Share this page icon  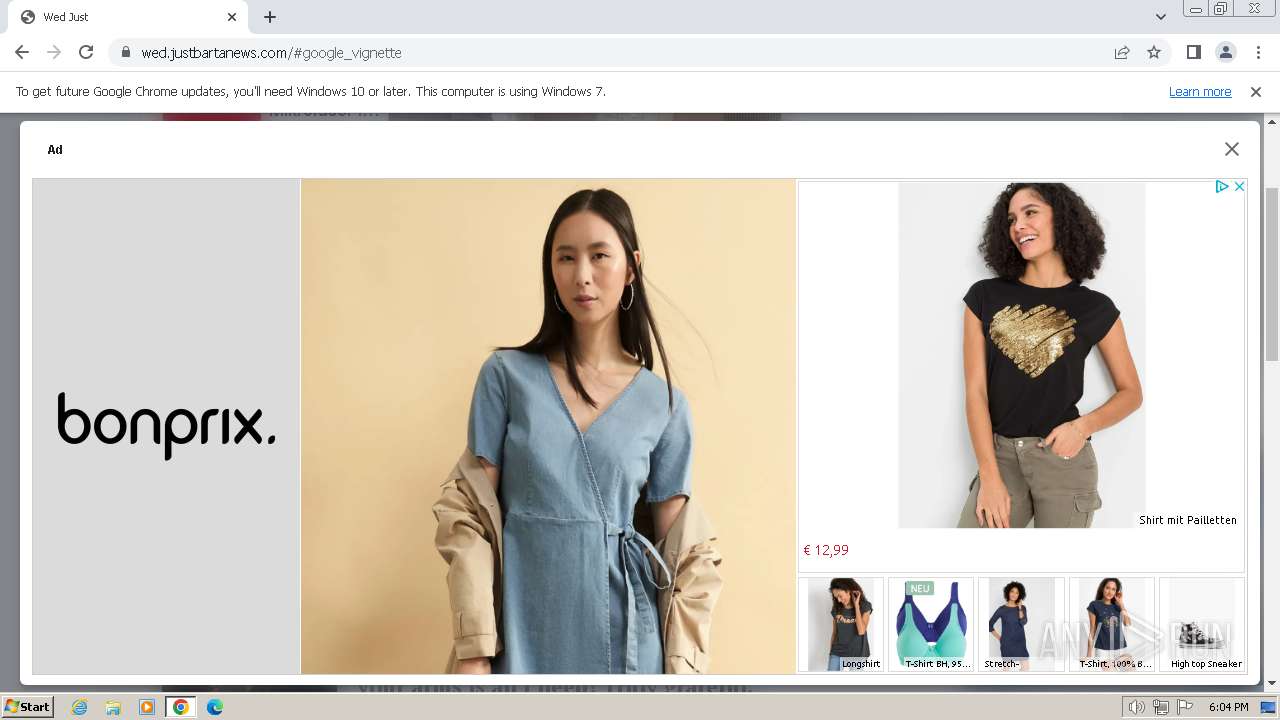click(x=1122, y=52)
